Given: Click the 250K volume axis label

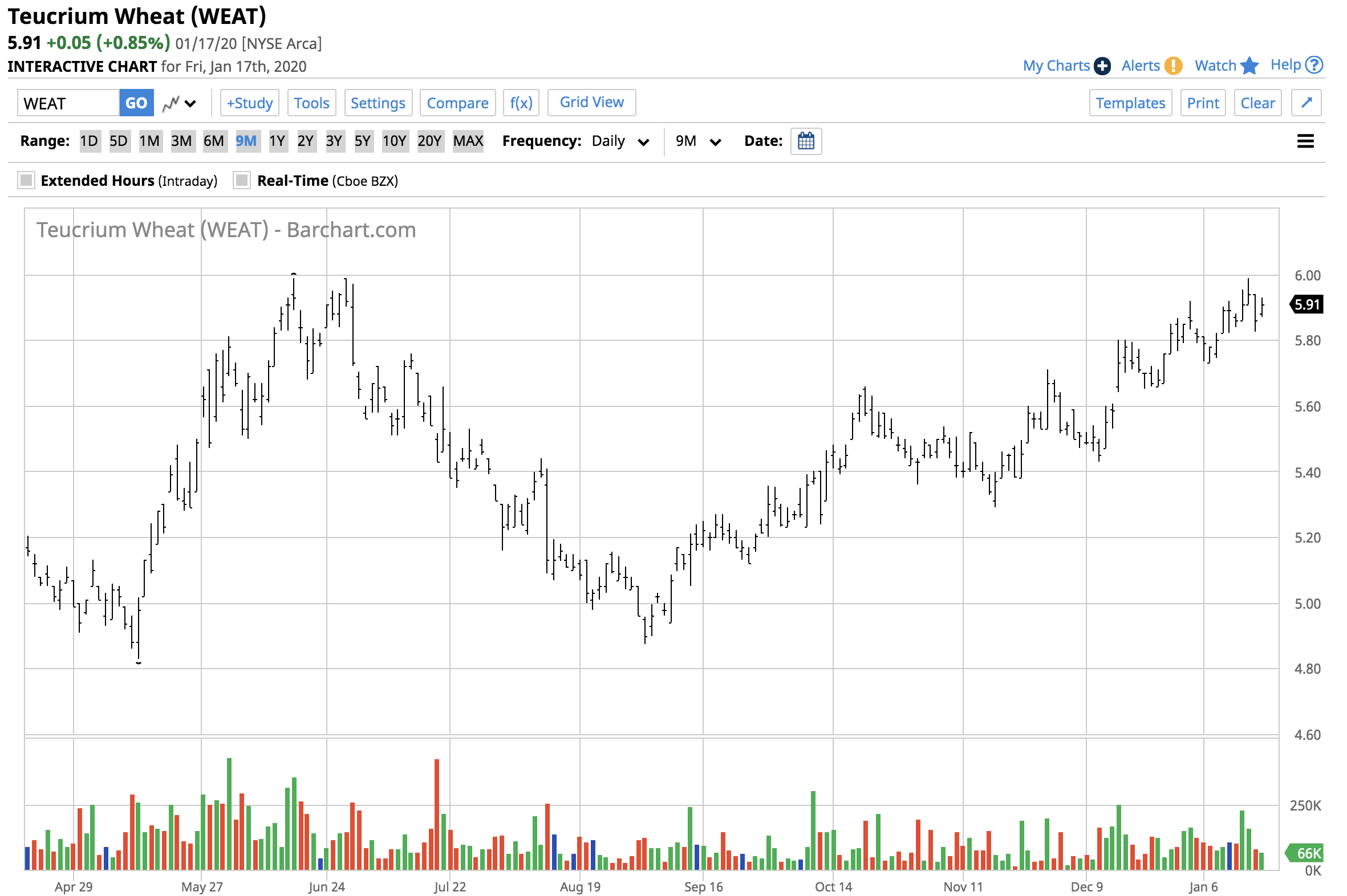Looking at the screenshot, I should tap(1305, 806).
